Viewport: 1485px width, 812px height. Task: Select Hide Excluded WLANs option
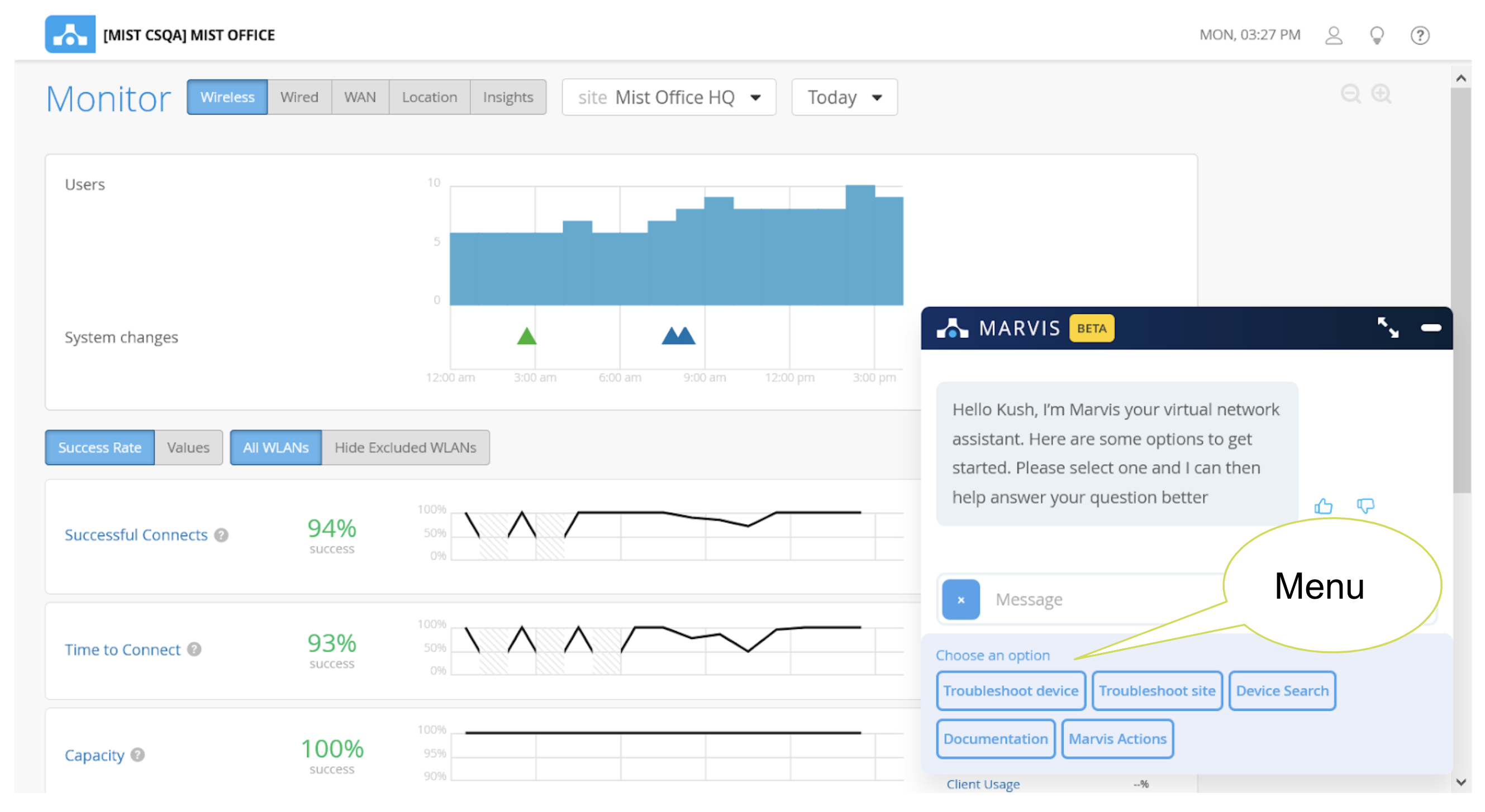pyautogui.click(x=404, y=447)
